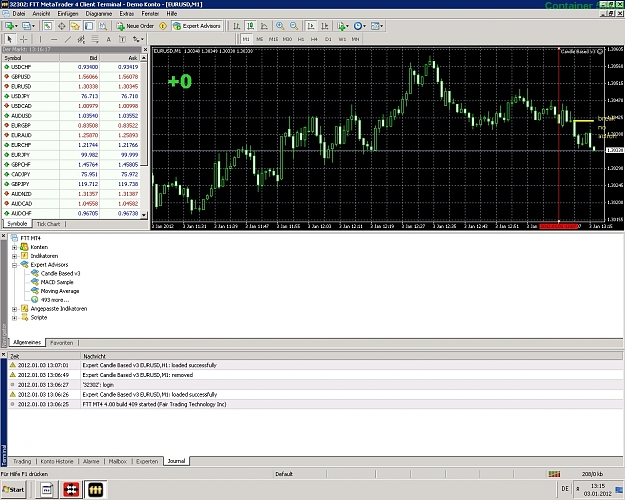Expand the Konten tree node

[x=14, y=247]
